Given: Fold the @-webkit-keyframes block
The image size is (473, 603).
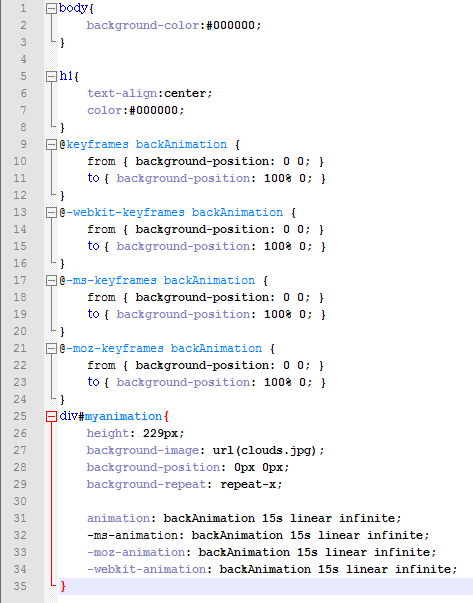Looking at the screenshot, I should 51,213.
